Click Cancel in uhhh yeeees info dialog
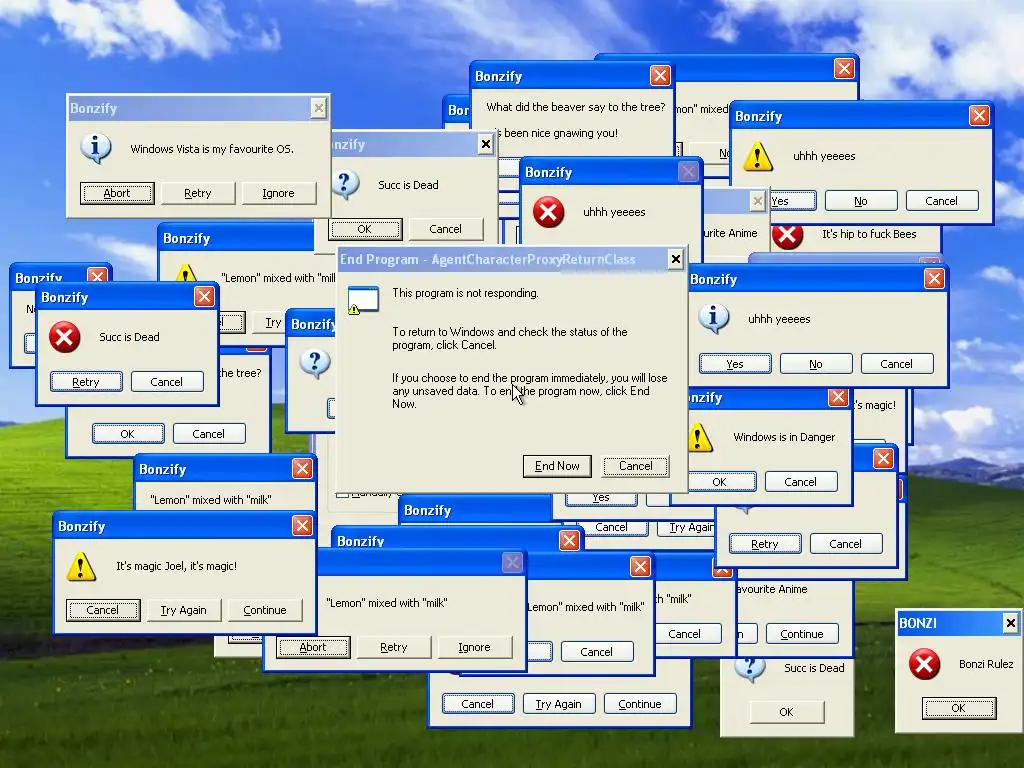Viewport: 1024px width, 768px height. (897, 364)
